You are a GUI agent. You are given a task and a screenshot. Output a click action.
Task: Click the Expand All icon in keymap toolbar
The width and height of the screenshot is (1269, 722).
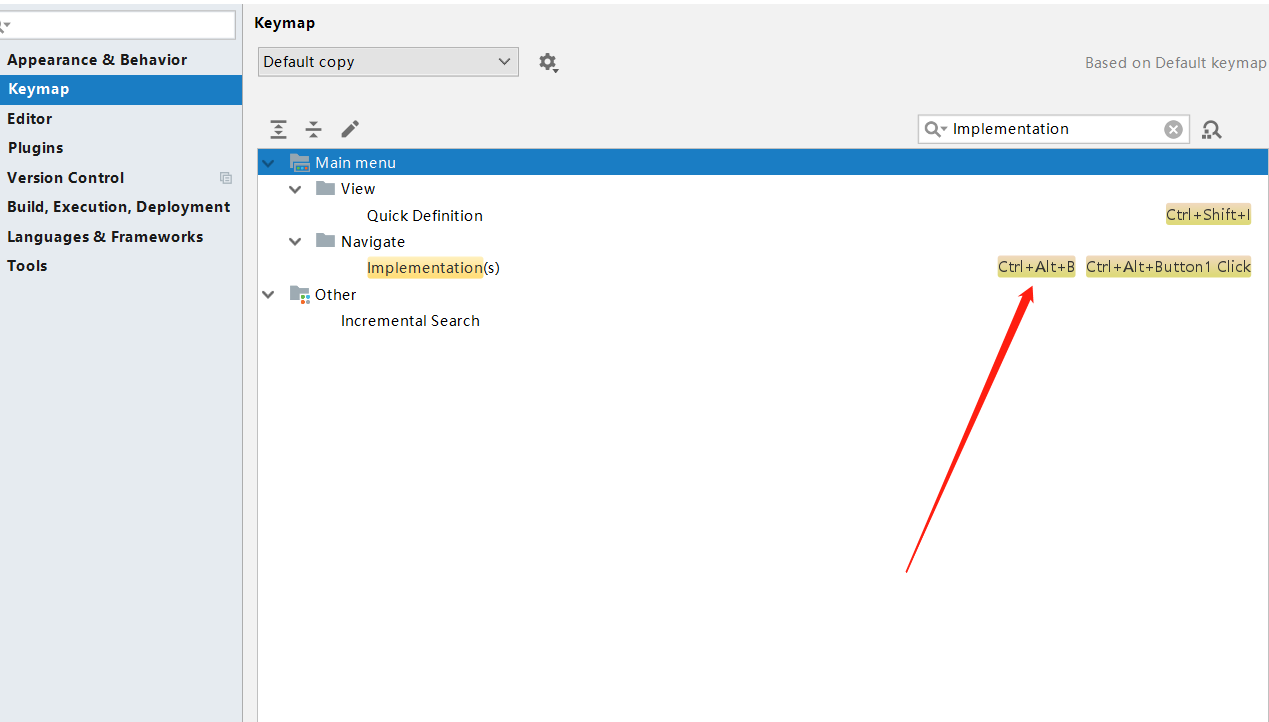(279, 129)
